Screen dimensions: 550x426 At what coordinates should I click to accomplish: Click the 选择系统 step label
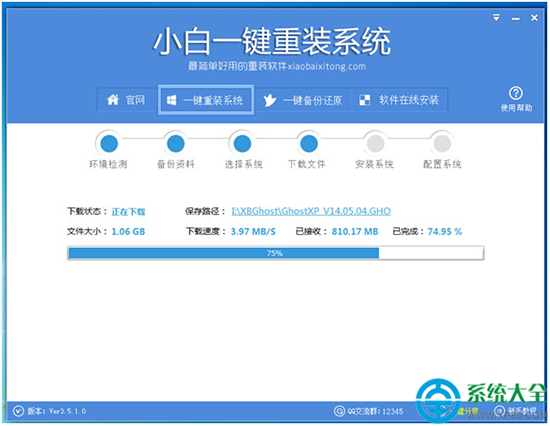coord(244,164)
